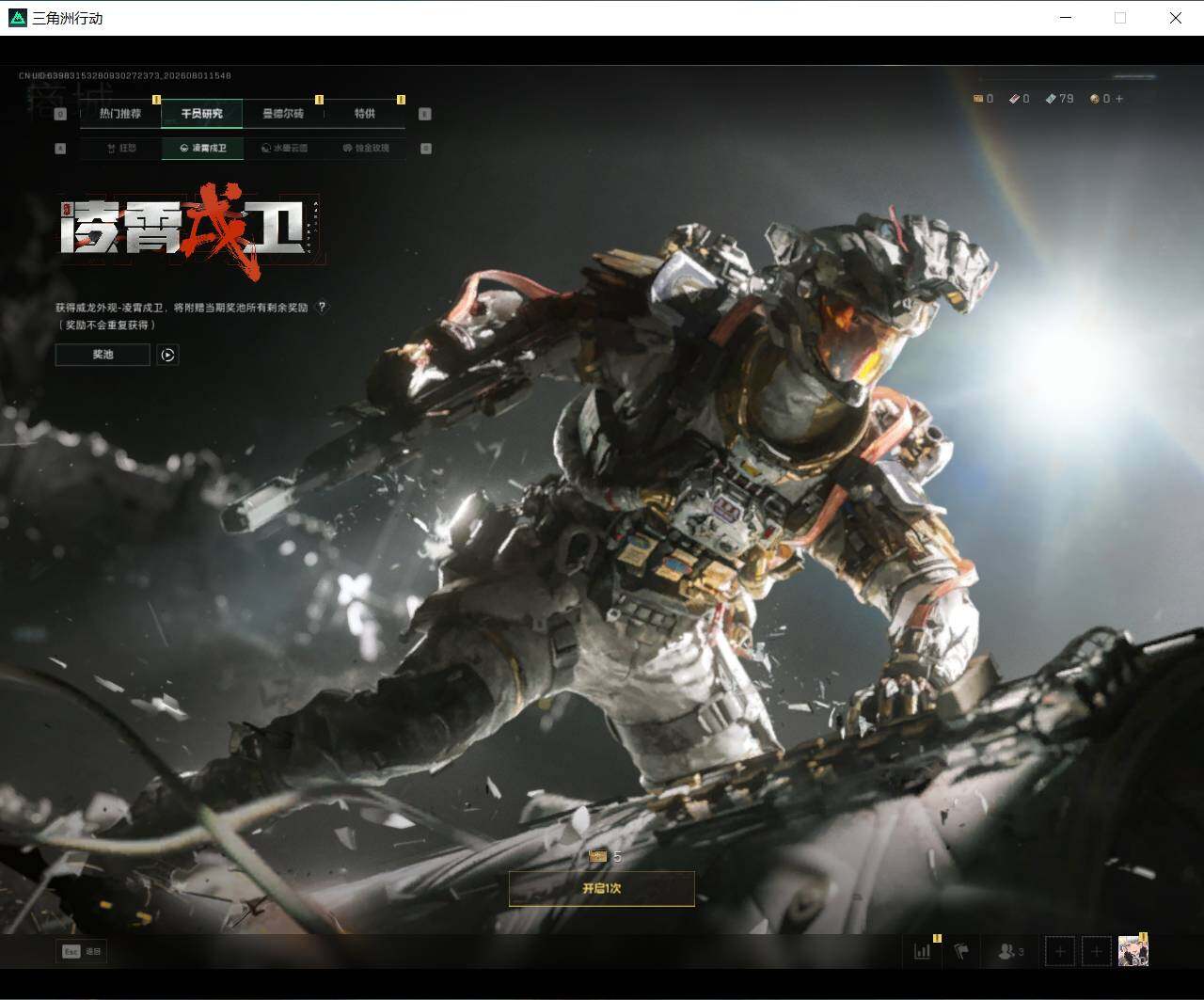Select the 干员研究 tab

click(x=202, y=114)
